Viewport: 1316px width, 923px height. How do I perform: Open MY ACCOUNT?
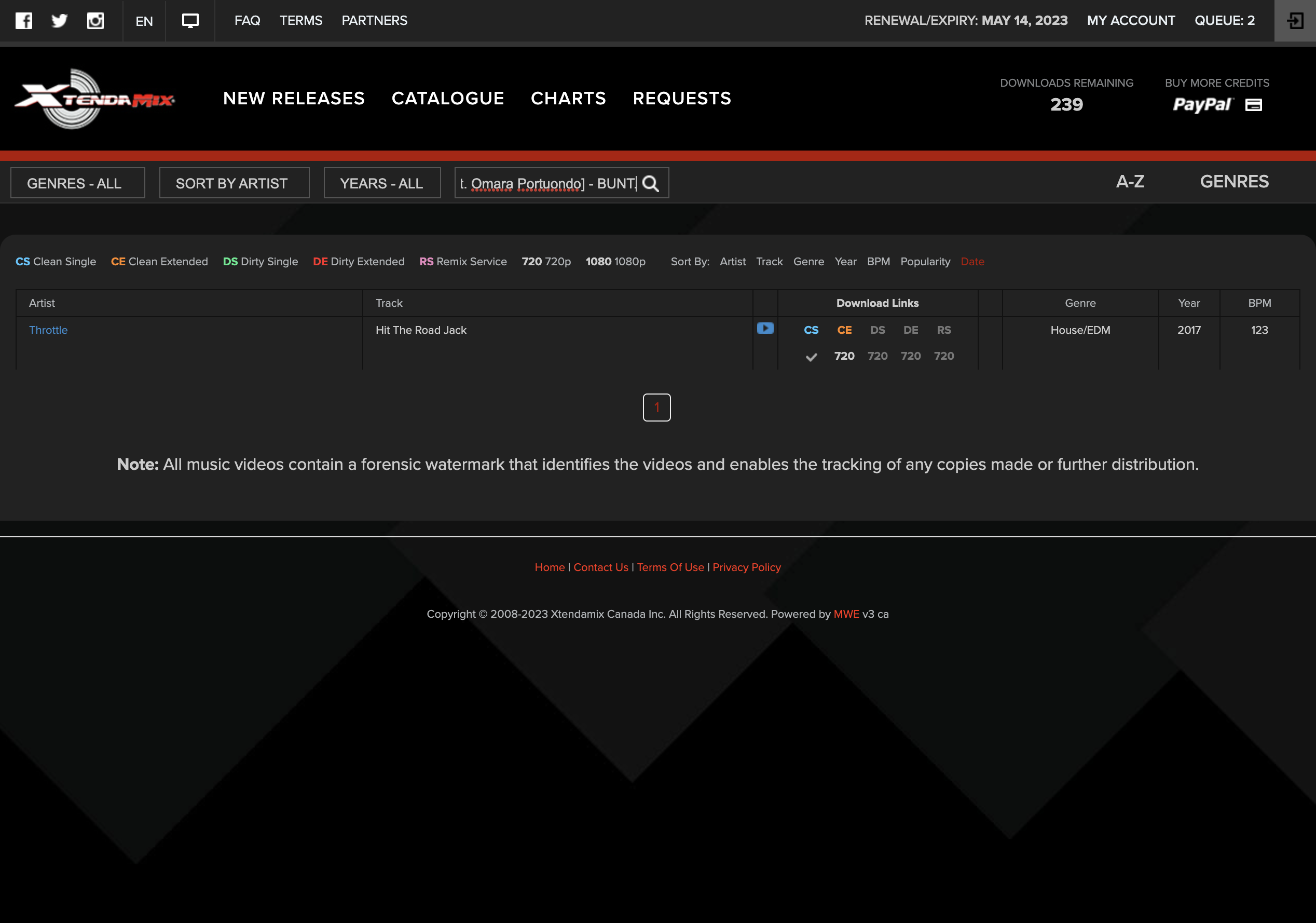[x=1131, y=21]
